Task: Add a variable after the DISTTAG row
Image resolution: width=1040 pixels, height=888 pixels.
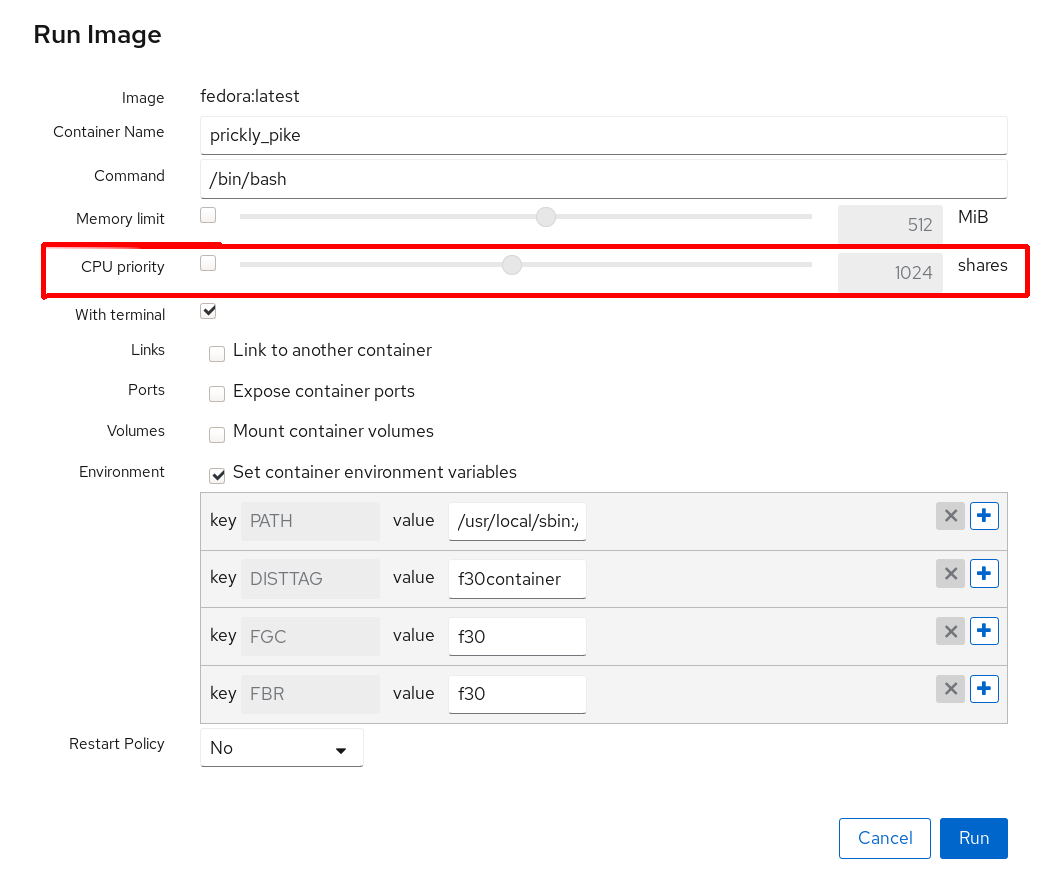Action: click(x=984, y=574)
